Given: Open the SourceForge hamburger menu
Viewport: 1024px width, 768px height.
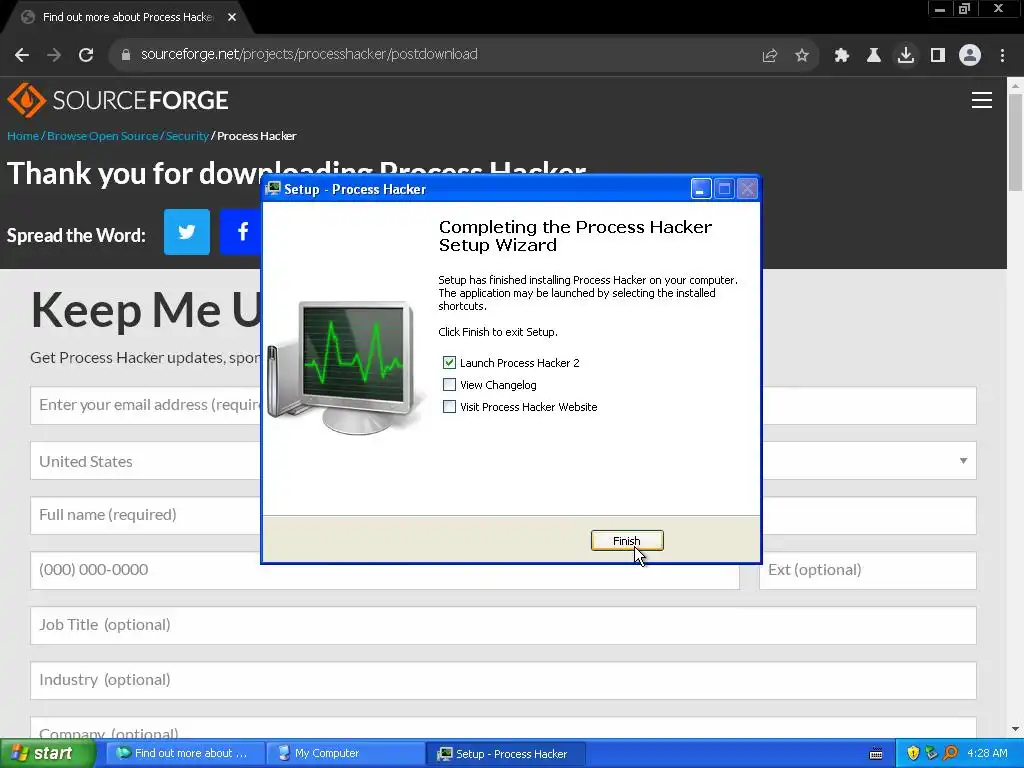Looking at the screenshot, I should click(x=982, y=100).
